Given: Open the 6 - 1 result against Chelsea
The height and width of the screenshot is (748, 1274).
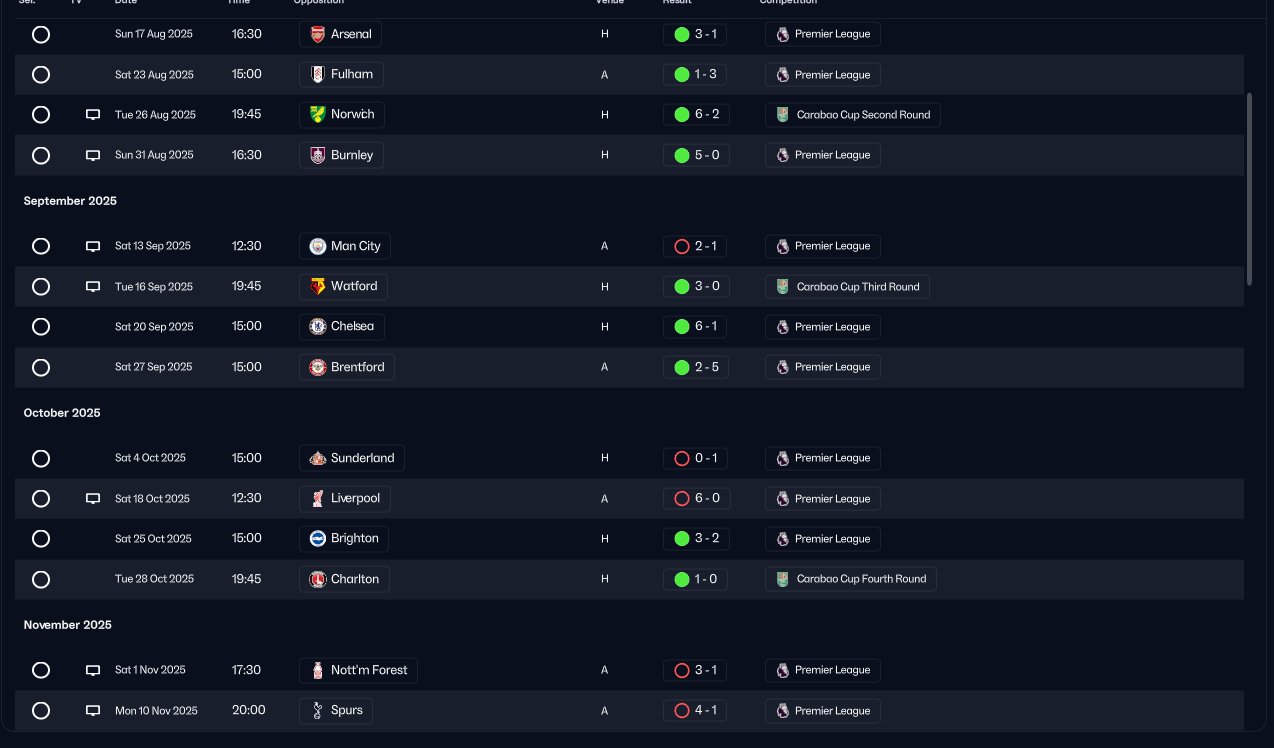Looking at the screenshot, I should point(696,327).
